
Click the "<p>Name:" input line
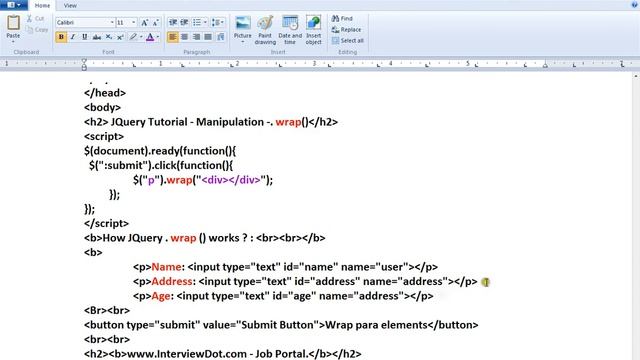tap(285, 267)
